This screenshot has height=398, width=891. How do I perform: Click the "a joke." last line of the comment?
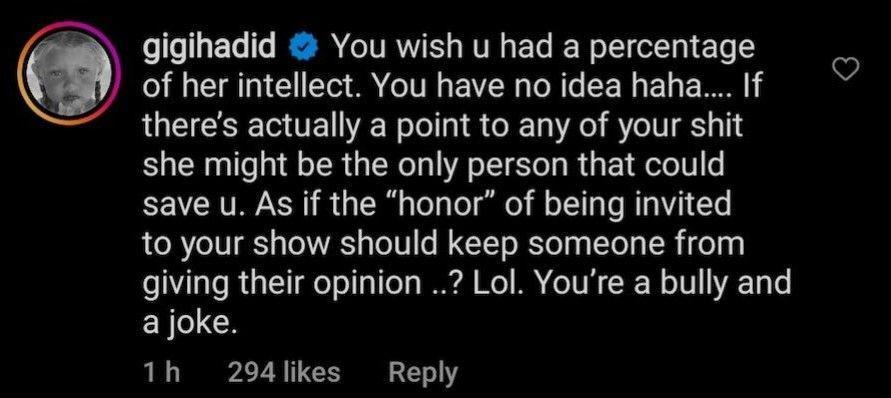(x=189, y=322)
